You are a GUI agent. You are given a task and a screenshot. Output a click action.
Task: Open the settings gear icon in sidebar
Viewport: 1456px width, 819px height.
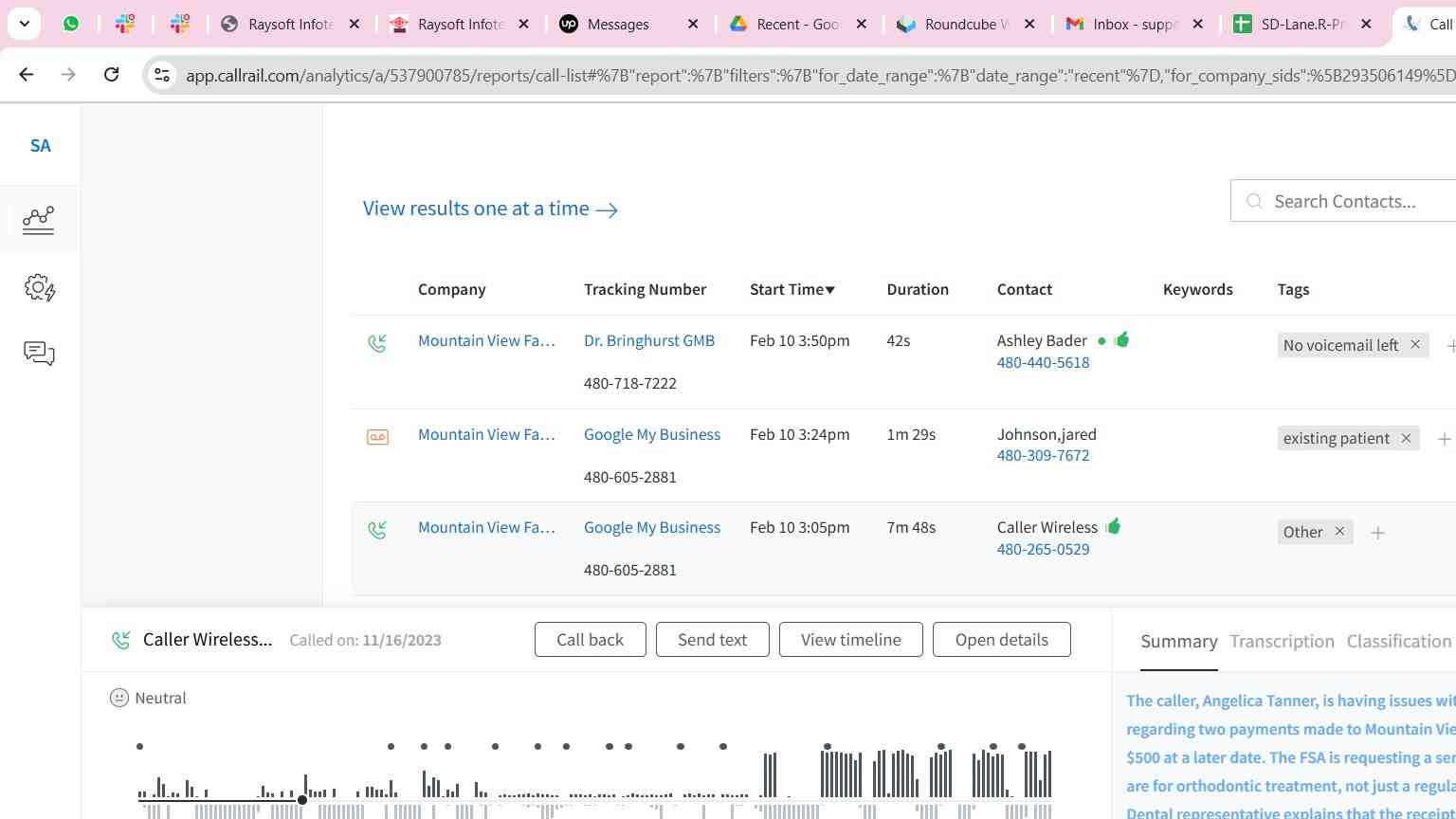(39, 288)
